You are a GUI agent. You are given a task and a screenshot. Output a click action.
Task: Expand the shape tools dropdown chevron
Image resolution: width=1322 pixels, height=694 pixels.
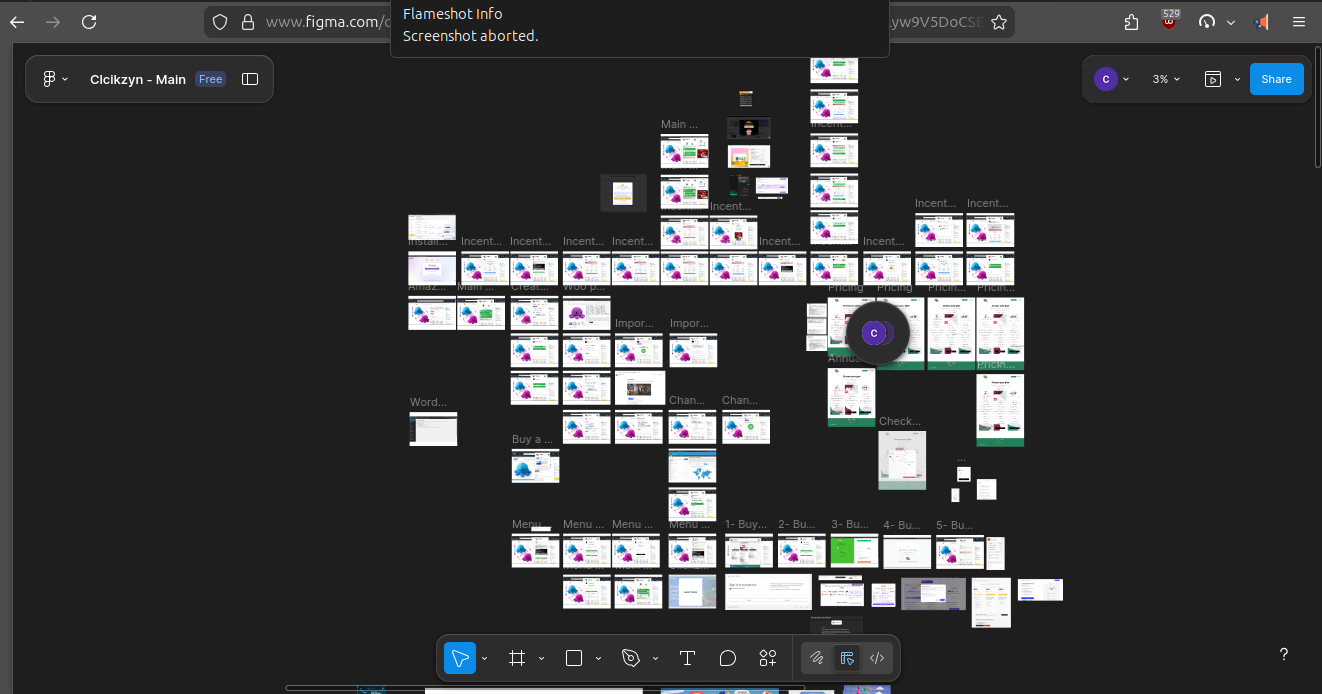point(598,658)
